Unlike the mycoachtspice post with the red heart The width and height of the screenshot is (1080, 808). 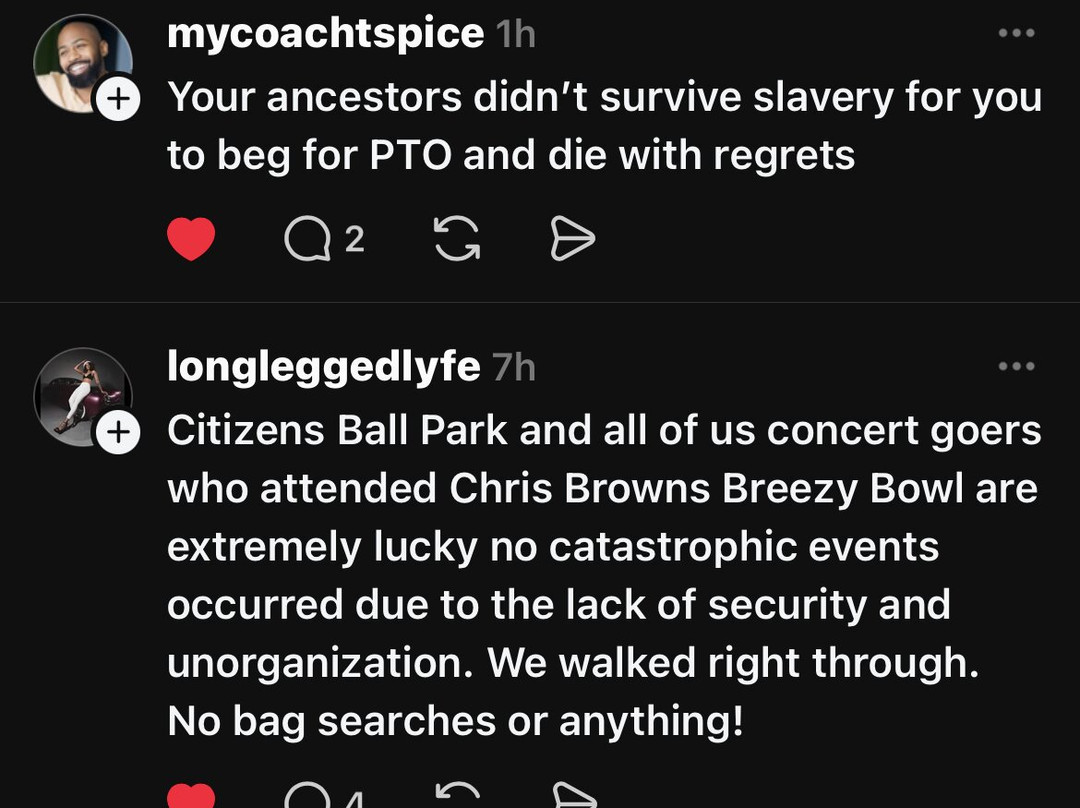click(190, 240)
